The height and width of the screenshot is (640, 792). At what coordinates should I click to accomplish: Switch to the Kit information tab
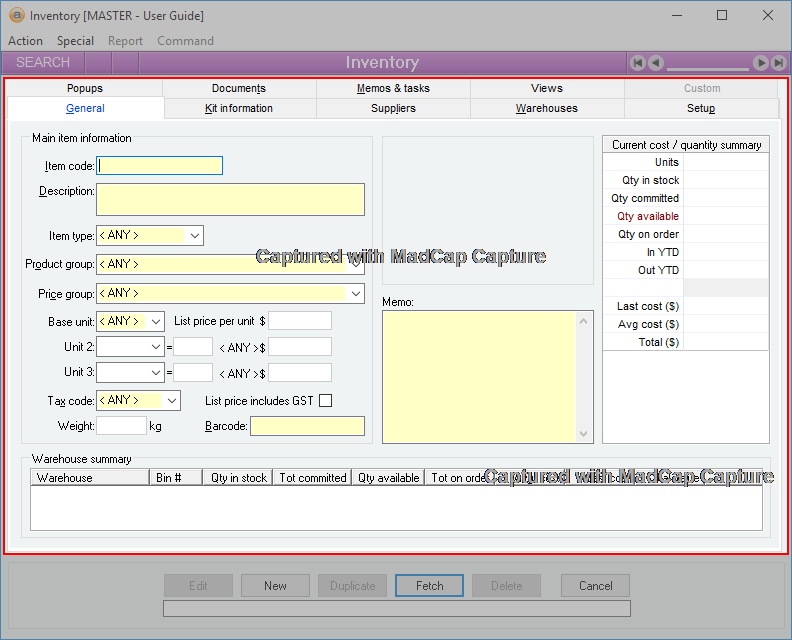tap(239, 108)
